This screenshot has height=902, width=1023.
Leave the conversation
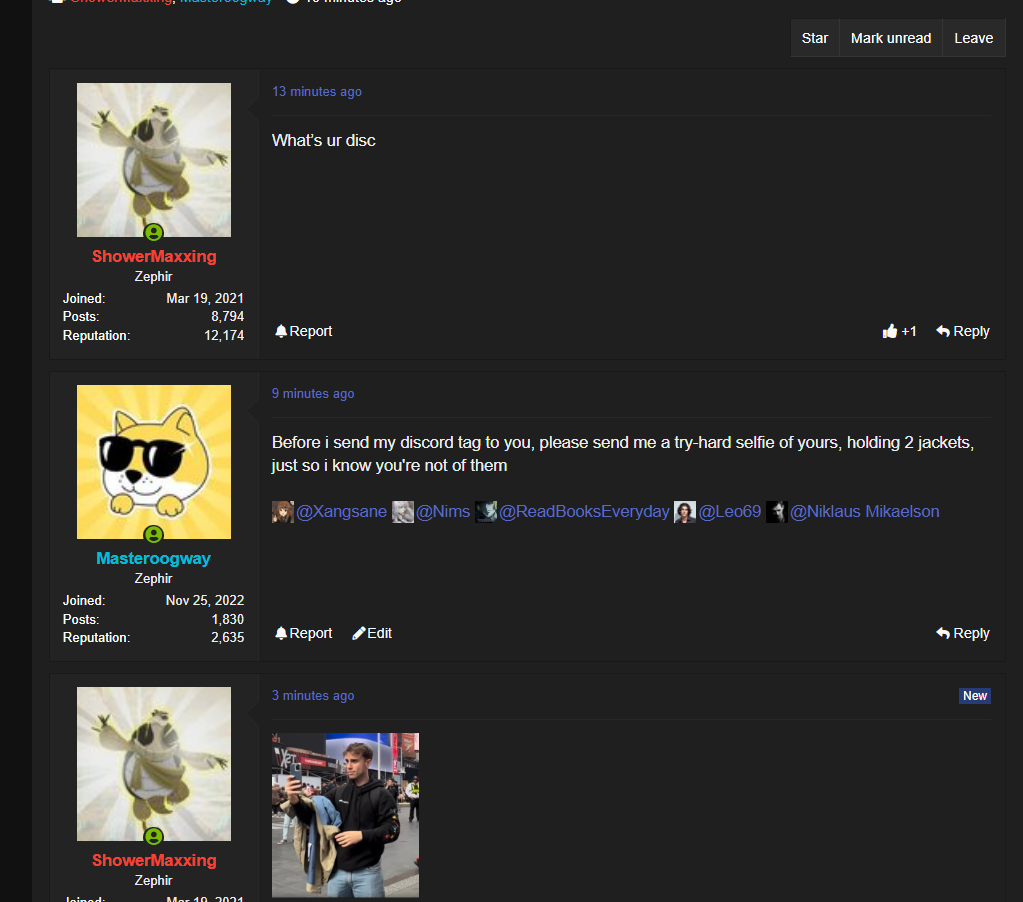tap(973, 38)
